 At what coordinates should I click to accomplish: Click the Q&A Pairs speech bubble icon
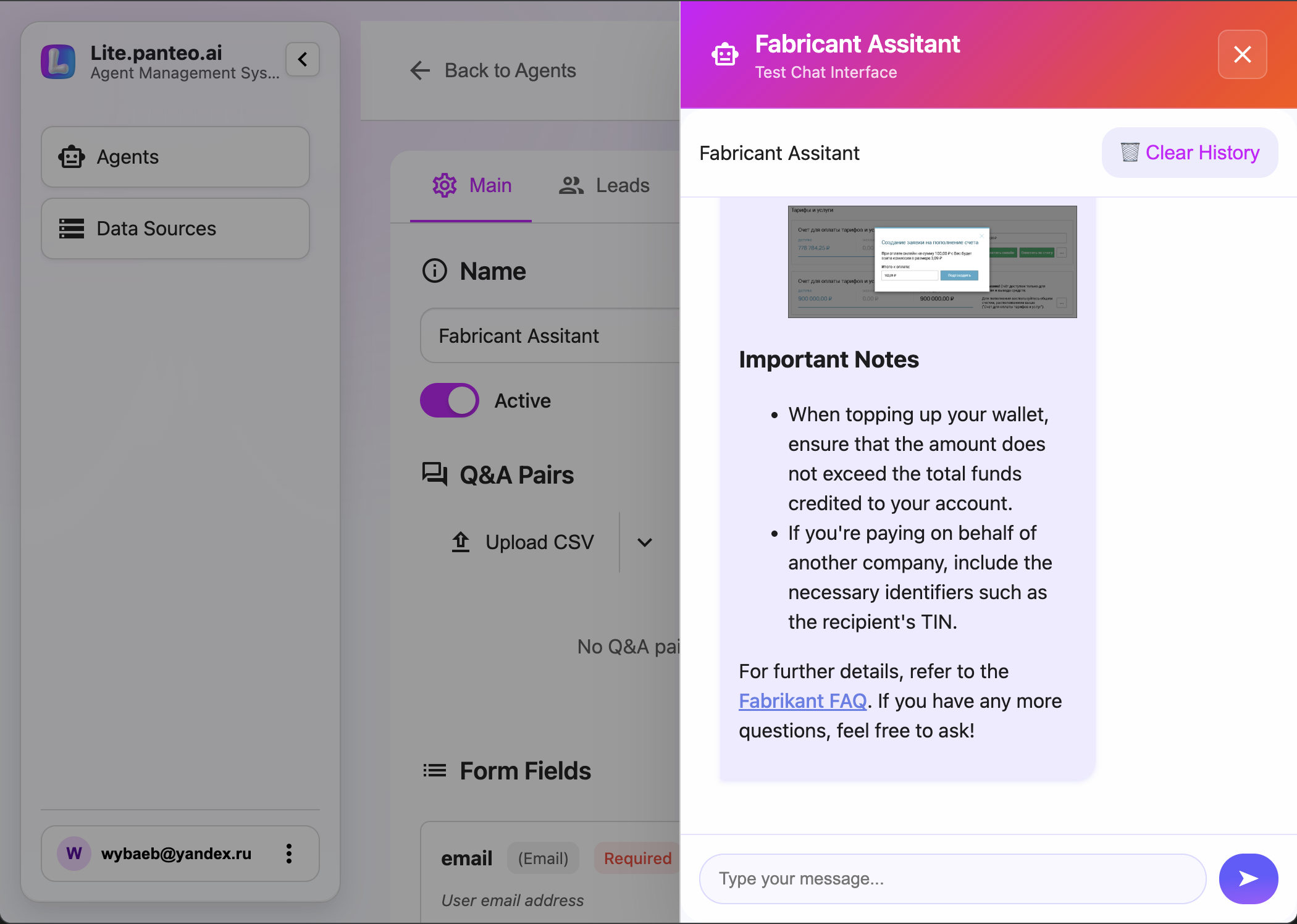pos(434,474)
